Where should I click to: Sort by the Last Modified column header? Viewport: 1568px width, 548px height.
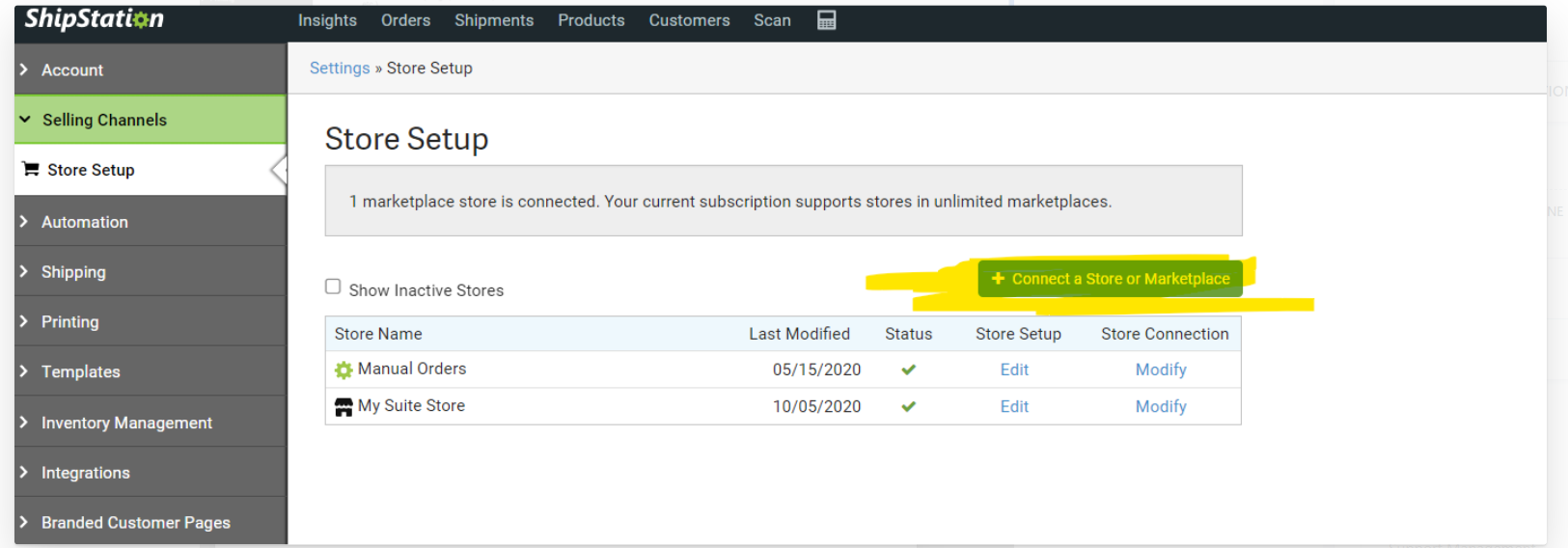(799, 334)
